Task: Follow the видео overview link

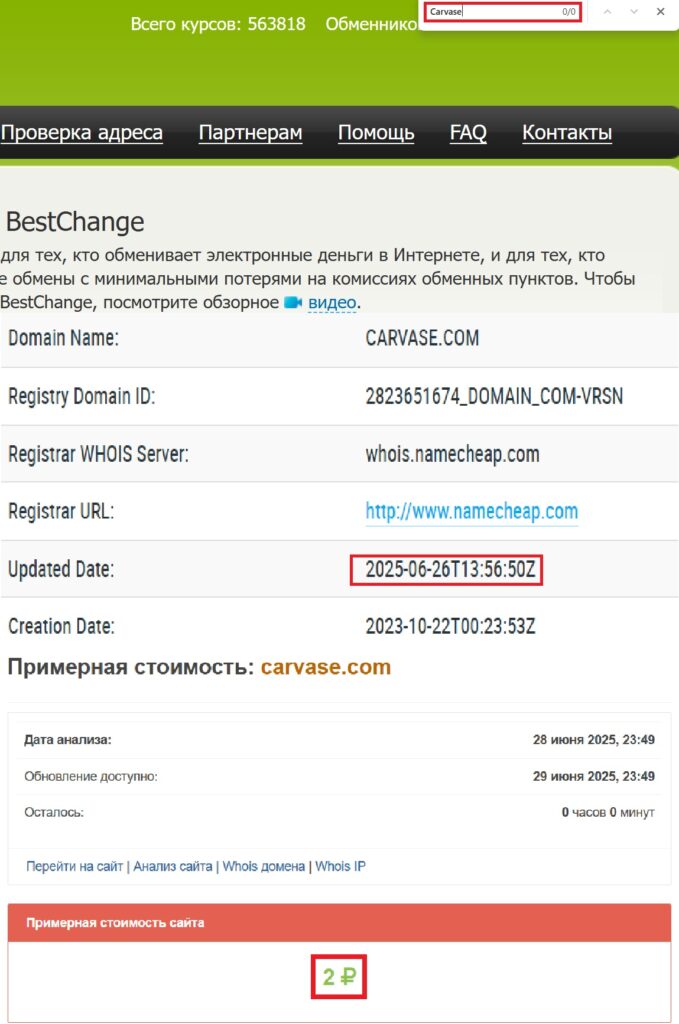Action: 332,302
